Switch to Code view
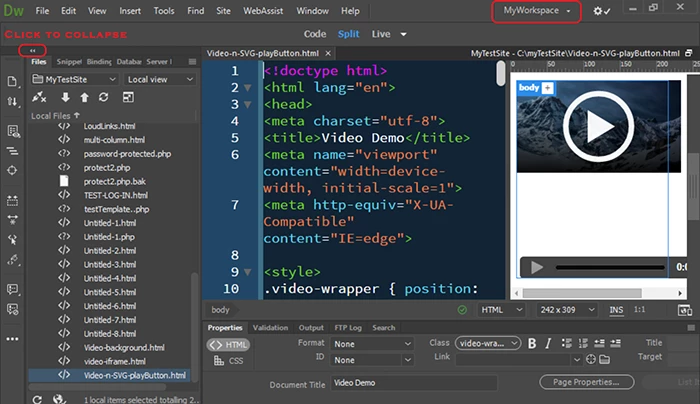 point(315,34)
